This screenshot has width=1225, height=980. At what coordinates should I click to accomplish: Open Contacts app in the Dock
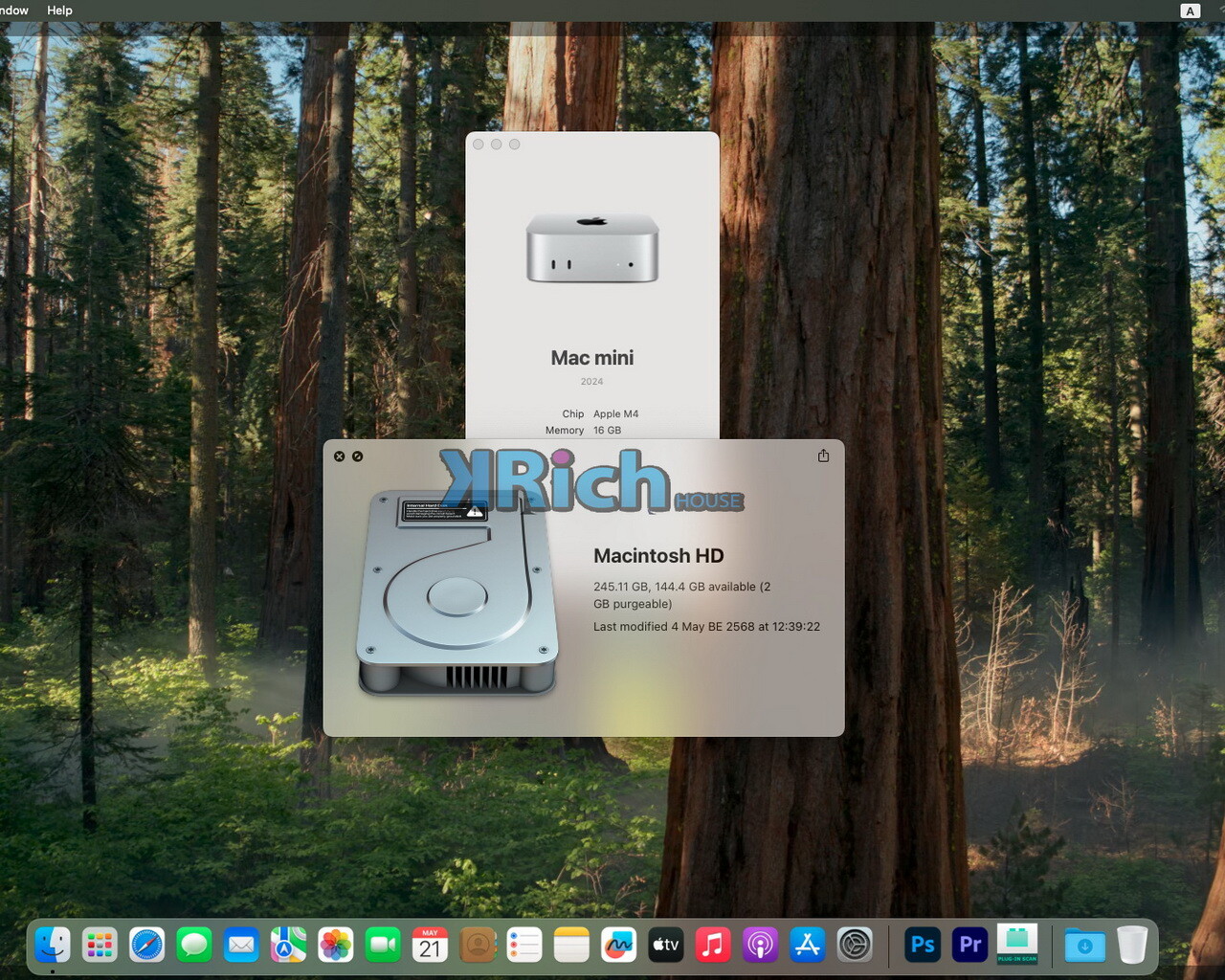(x=478, y=946)
